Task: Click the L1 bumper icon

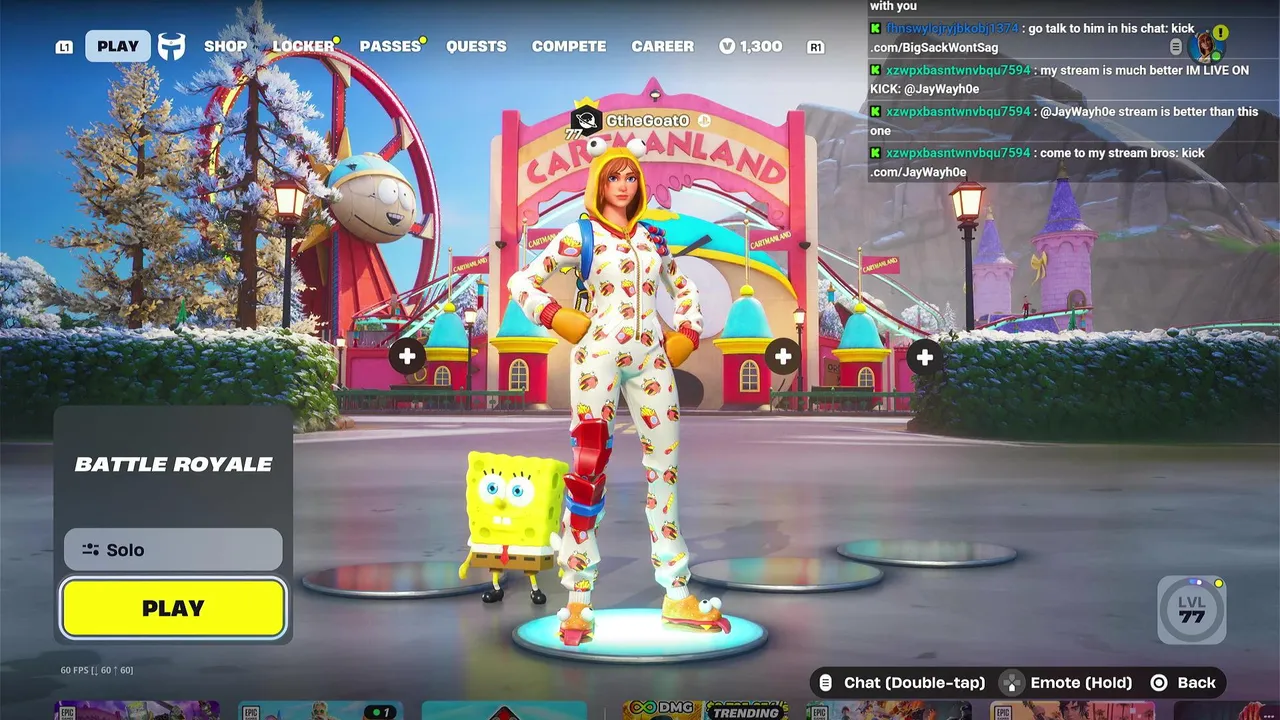Action: [64, 47]
